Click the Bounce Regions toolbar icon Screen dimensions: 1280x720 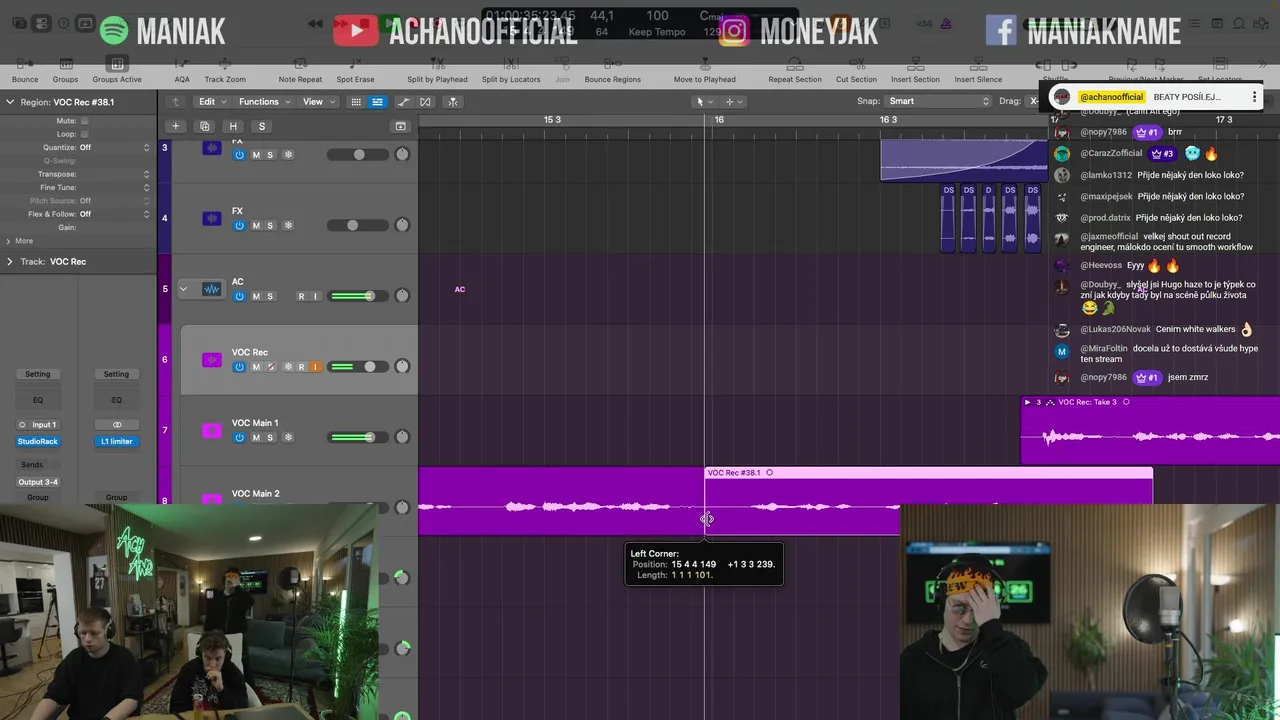(612, 65)
